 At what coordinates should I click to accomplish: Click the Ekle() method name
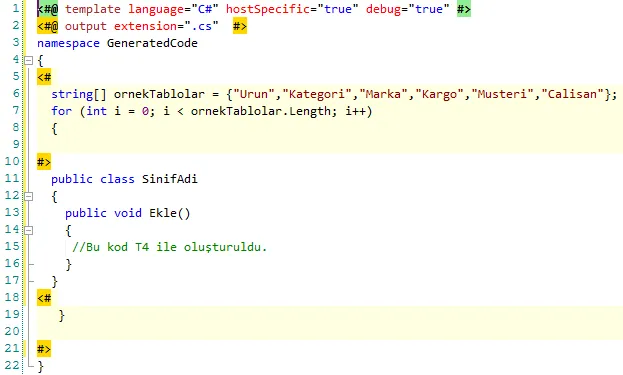coord(170,213)
